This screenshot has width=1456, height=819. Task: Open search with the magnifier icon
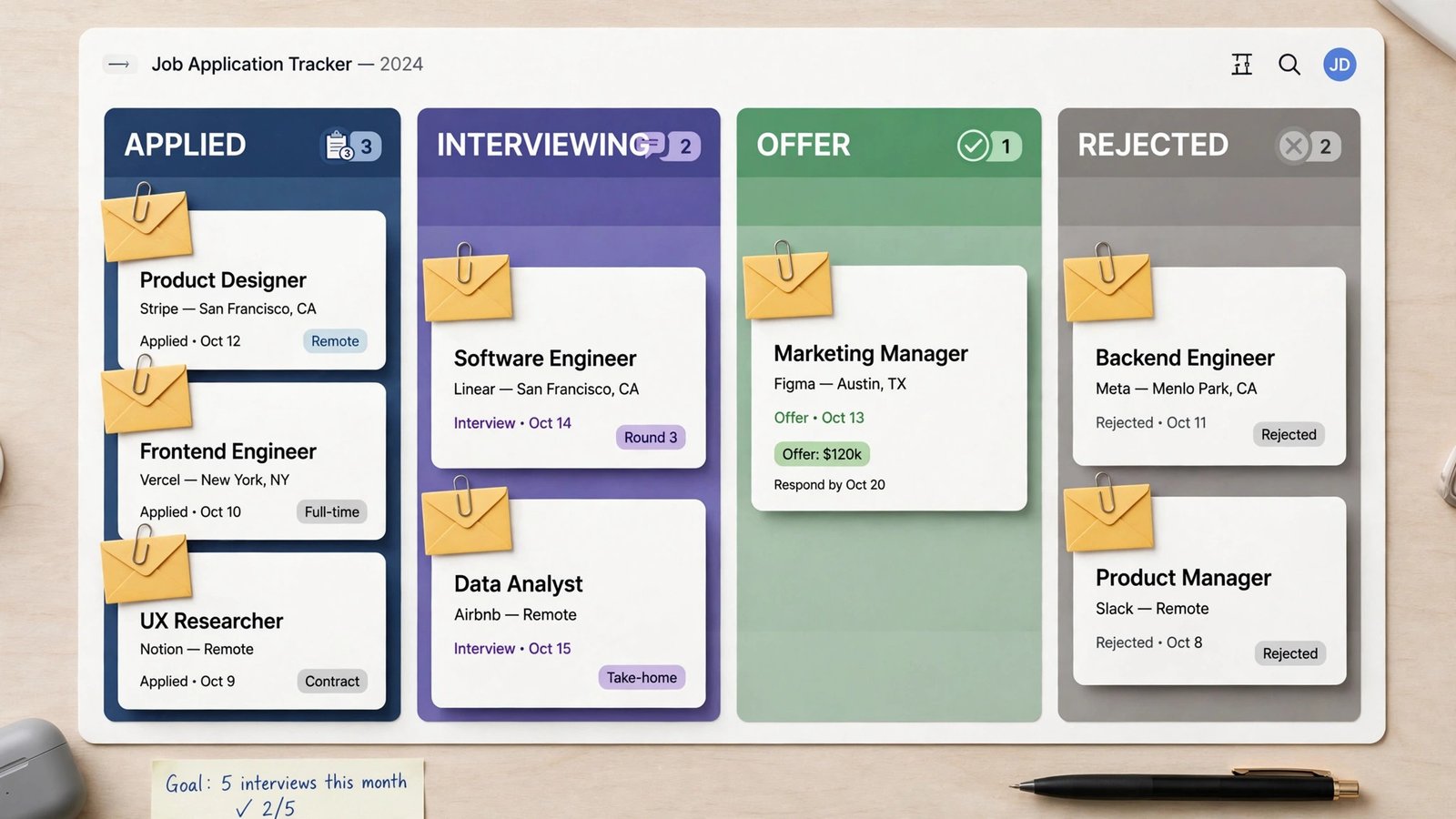(1289, 65)
